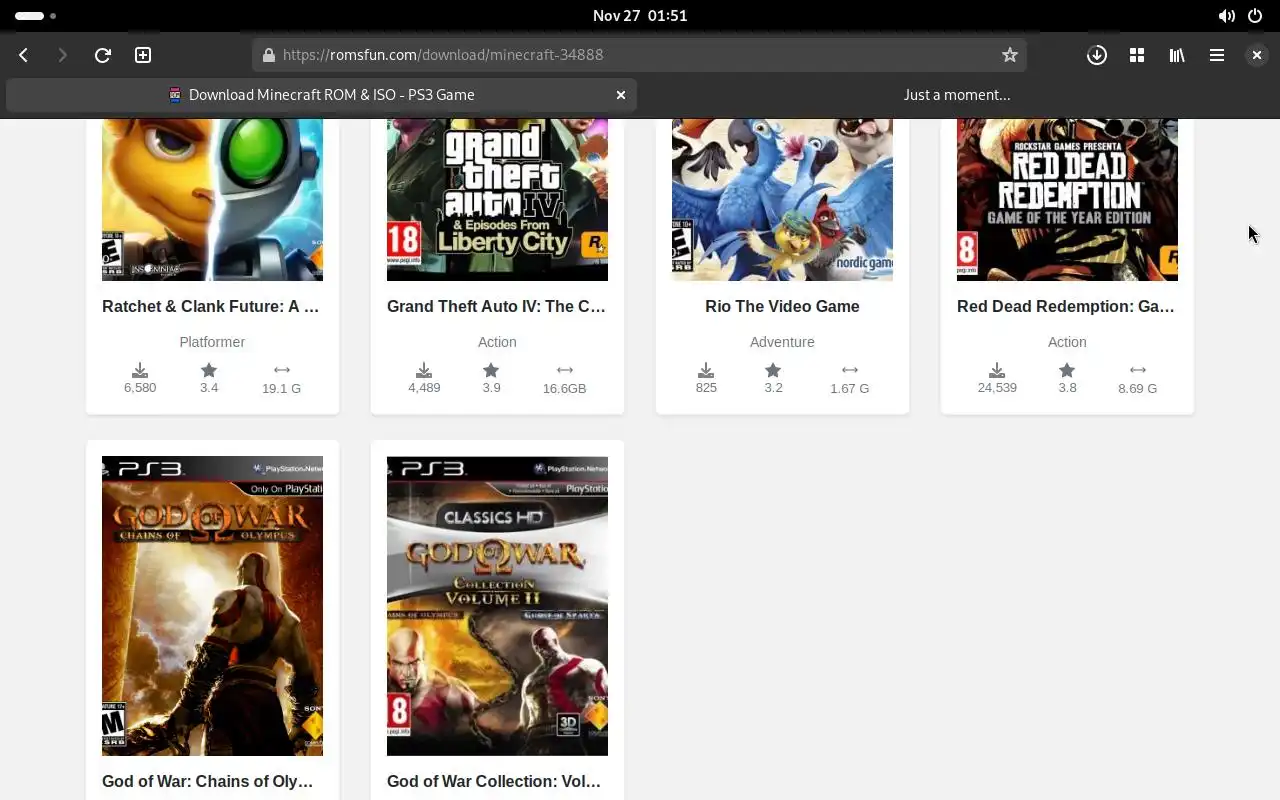
Task: Click the lock icon in address bar
Action: [268, 55]
